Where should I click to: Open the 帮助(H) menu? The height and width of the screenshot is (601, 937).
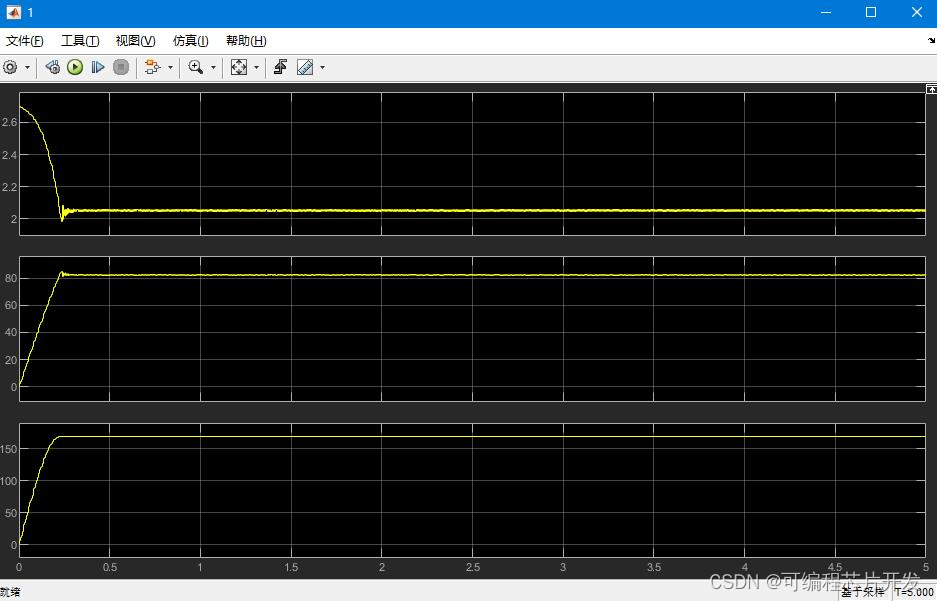click(x=246, y=41)
